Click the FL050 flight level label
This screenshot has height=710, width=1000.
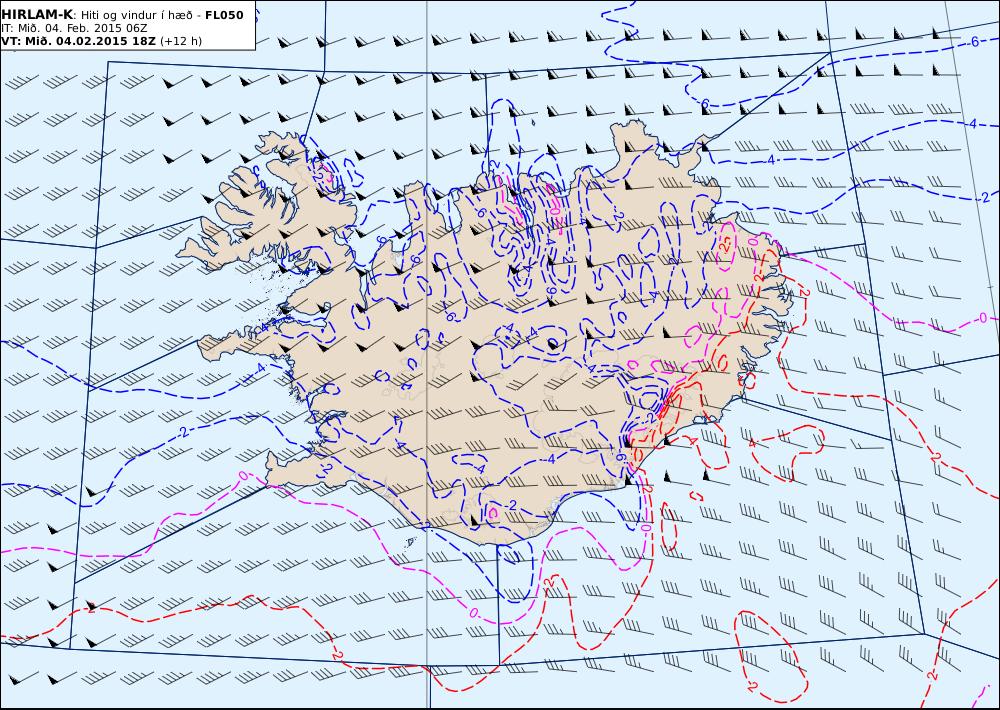pyautogui.click(x=224, y=15)
